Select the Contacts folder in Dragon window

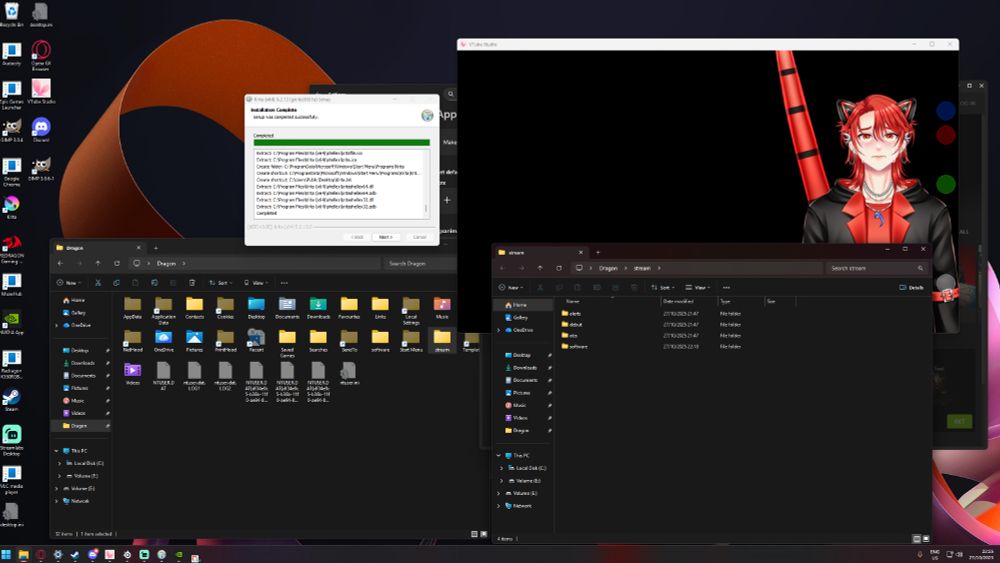[x=195, y=308]
